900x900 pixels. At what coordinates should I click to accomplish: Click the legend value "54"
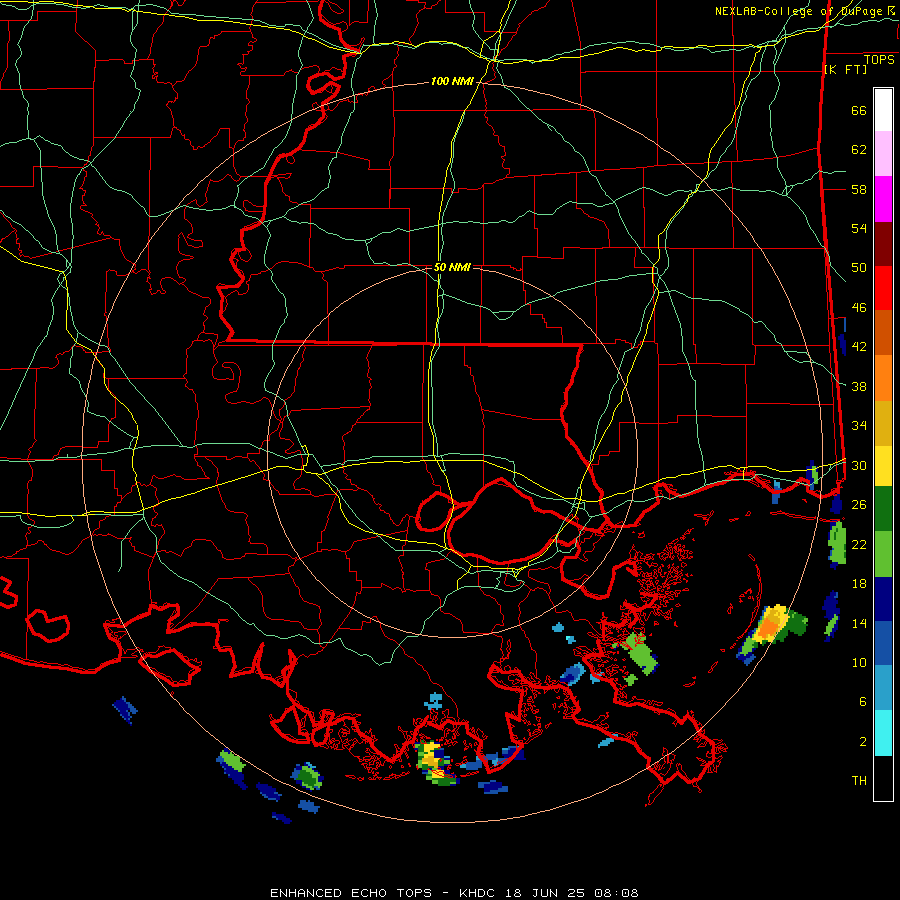pos(859,228)
